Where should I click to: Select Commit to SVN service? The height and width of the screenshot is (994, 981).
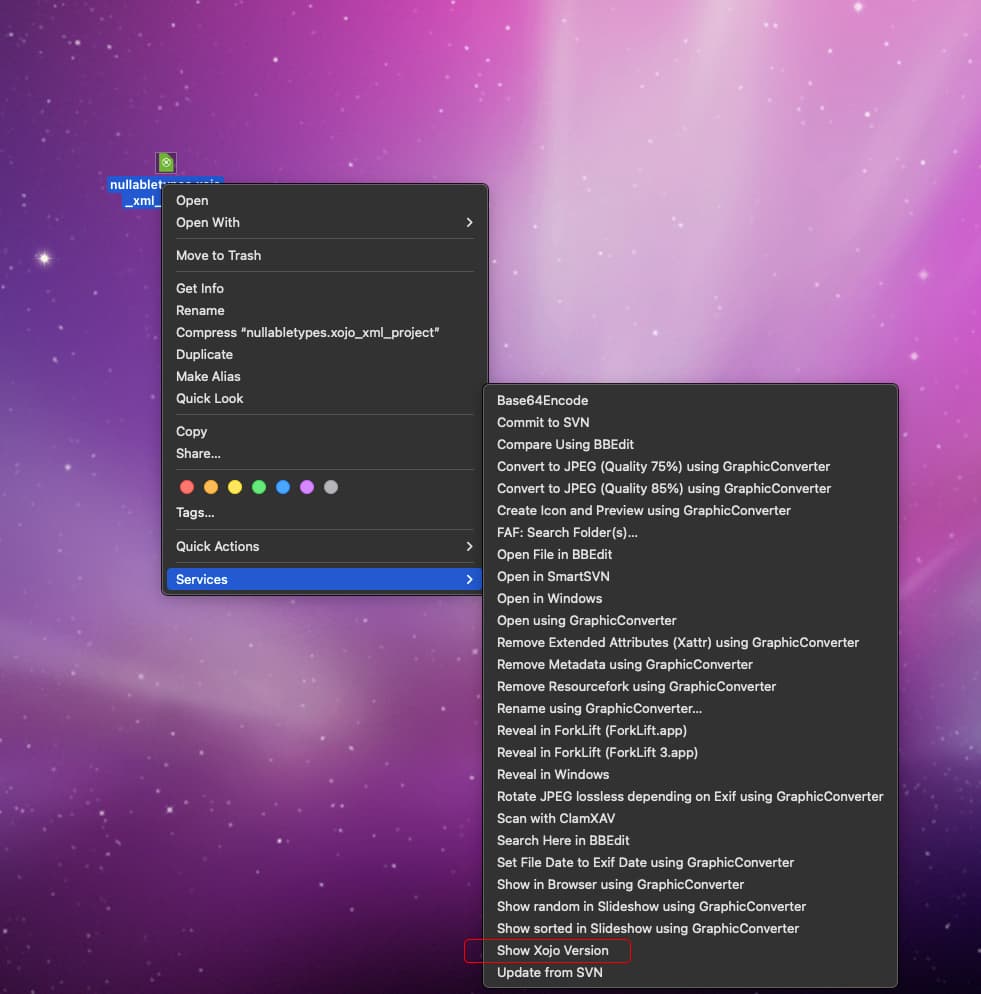(690, 423)
